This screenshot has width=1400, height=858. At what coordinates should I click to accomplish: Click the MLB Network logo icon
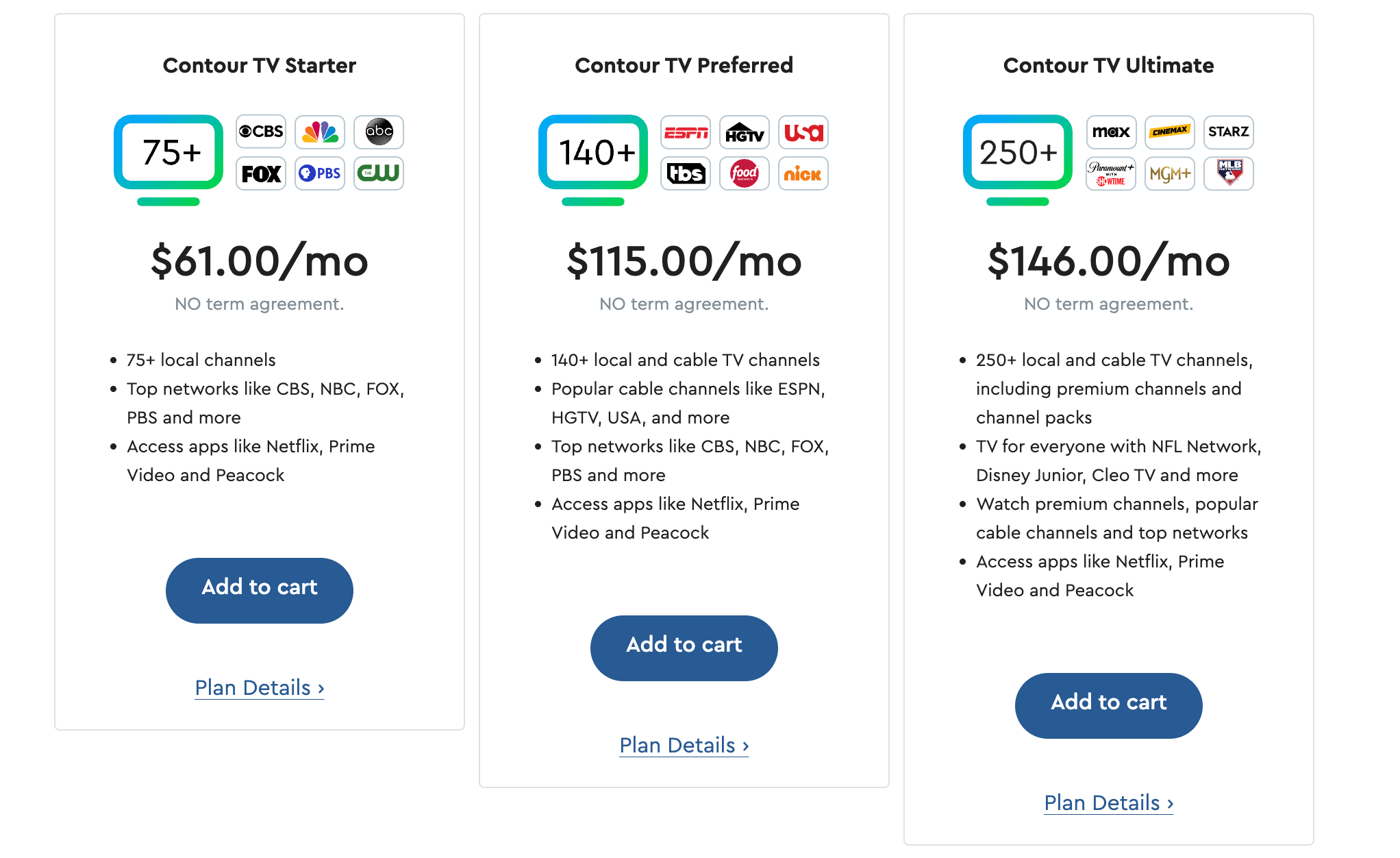coord(1229,173)
